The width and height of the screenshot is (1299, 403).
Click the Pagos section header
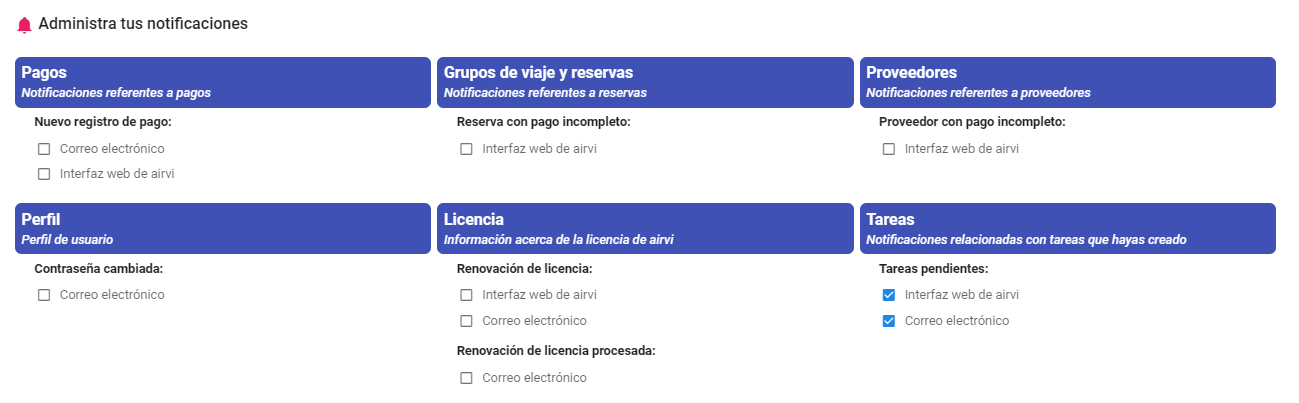pos(222,82)
